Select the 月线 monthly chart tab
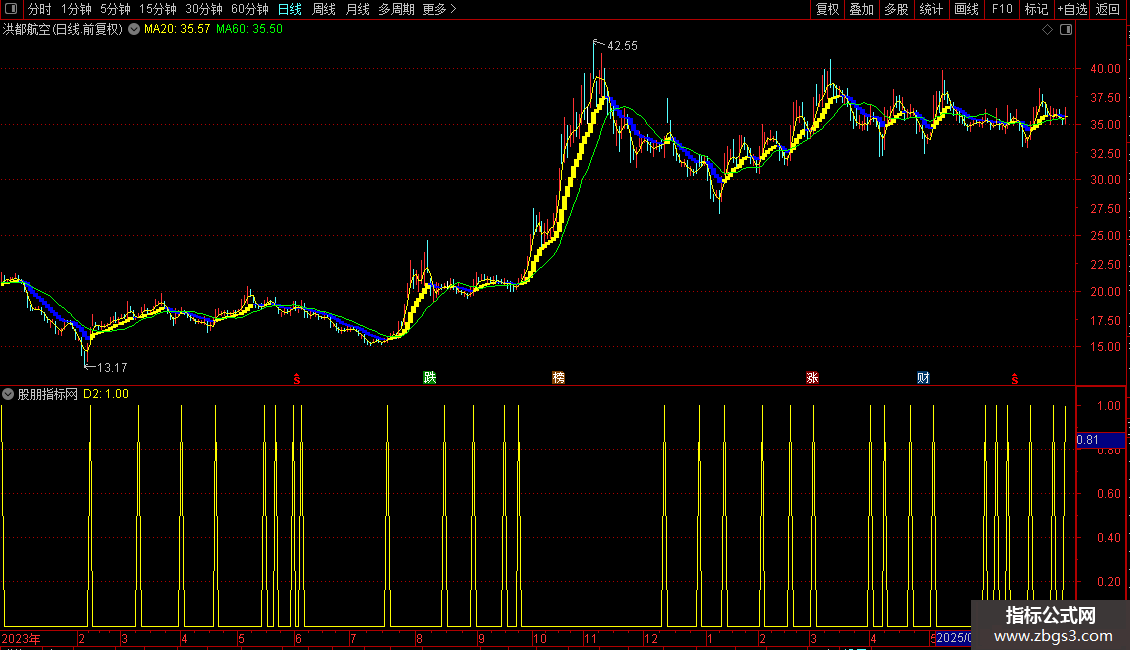This screenshot has height=650, width=1130. click(x=357, y=9)
